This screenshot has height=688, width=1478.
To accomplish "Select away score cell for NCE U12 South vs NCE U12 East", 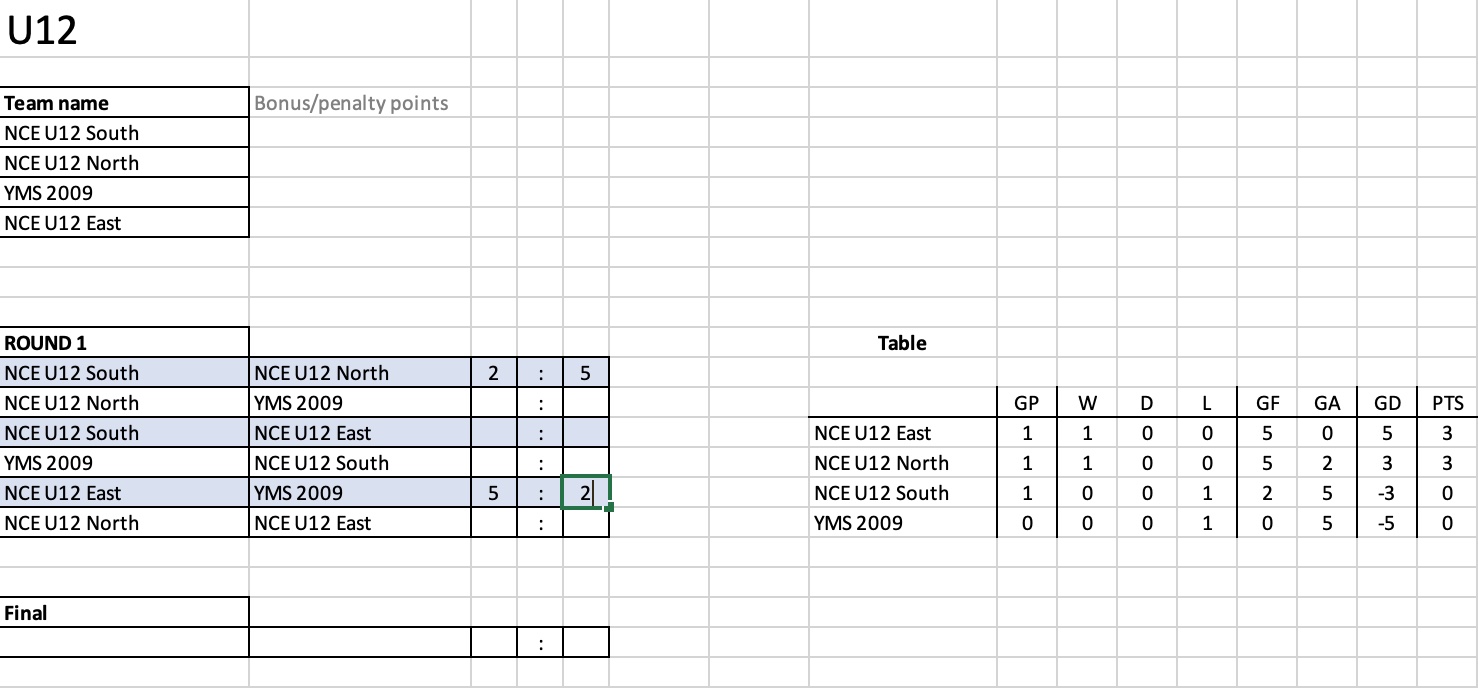I will pos(586,433).
